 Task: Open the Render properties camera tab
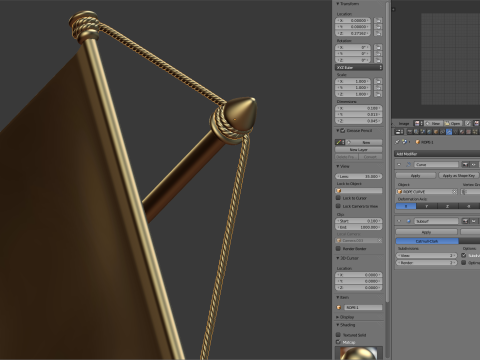pos(410,132)
